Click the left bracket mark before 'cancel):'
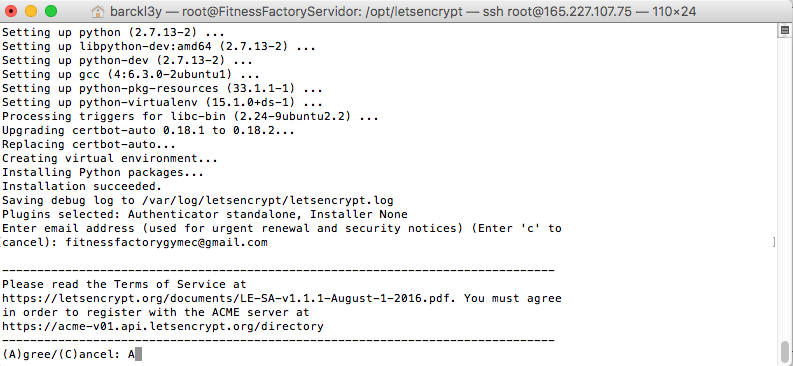The image size is (793, 366). [x=2, y=243]
